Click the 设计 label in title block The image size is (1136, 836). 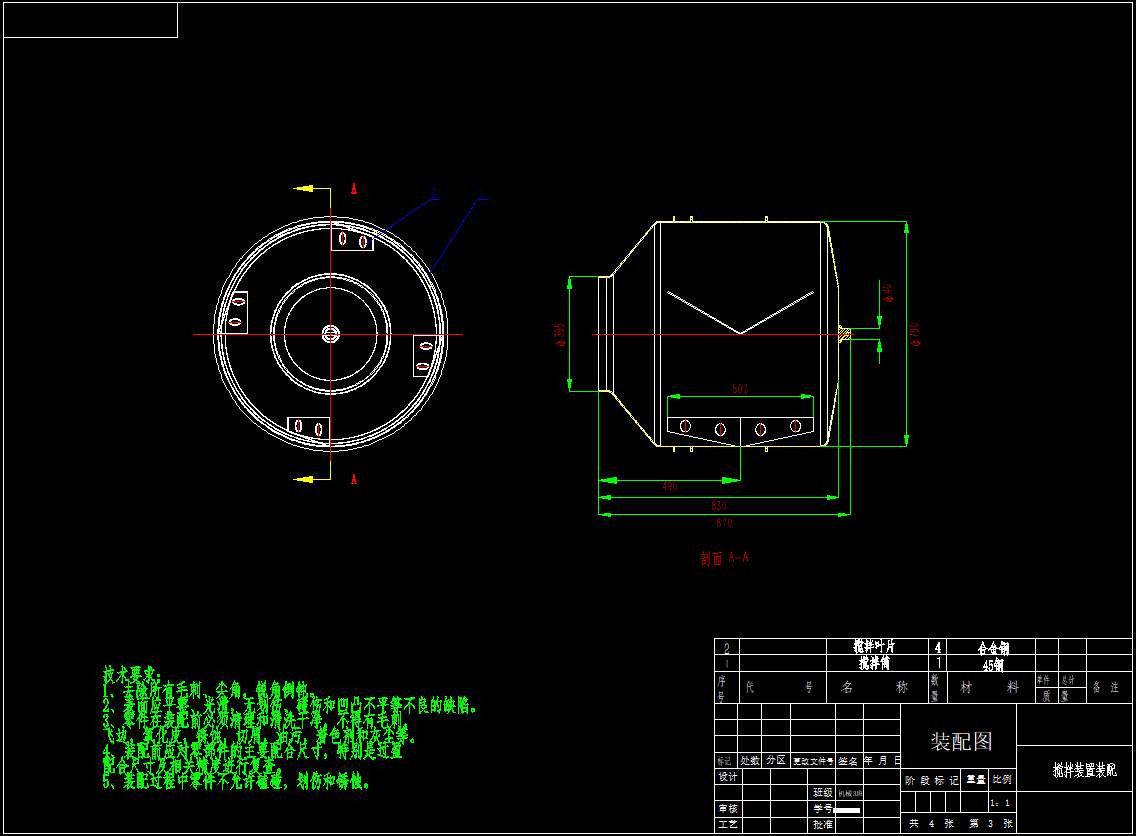pyautogui.click(x=727, y=777)
